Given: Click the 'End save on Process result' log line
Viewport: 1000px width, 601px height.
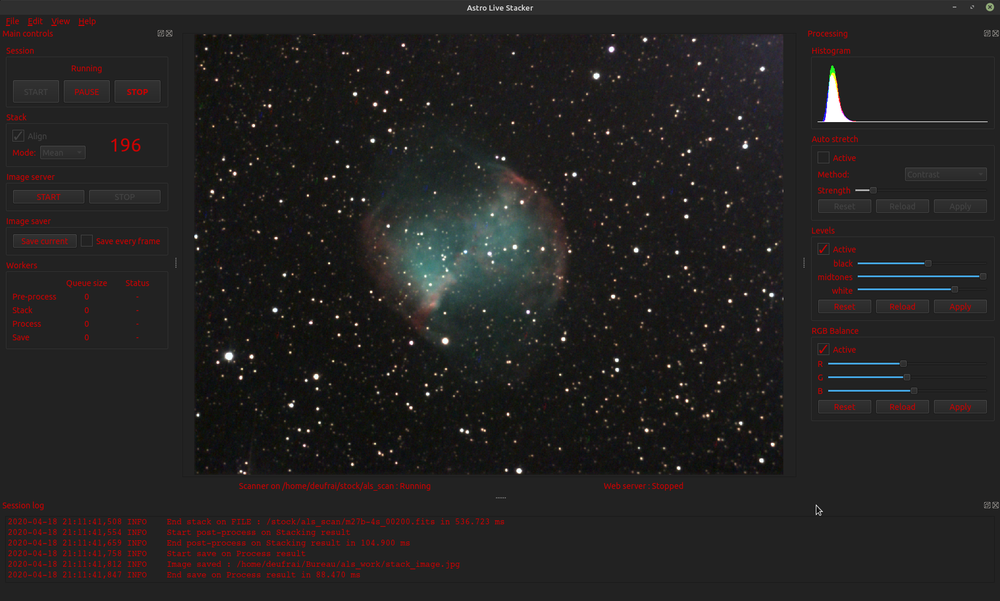Looking at the screenshot, I should click(x=184, y=575).
